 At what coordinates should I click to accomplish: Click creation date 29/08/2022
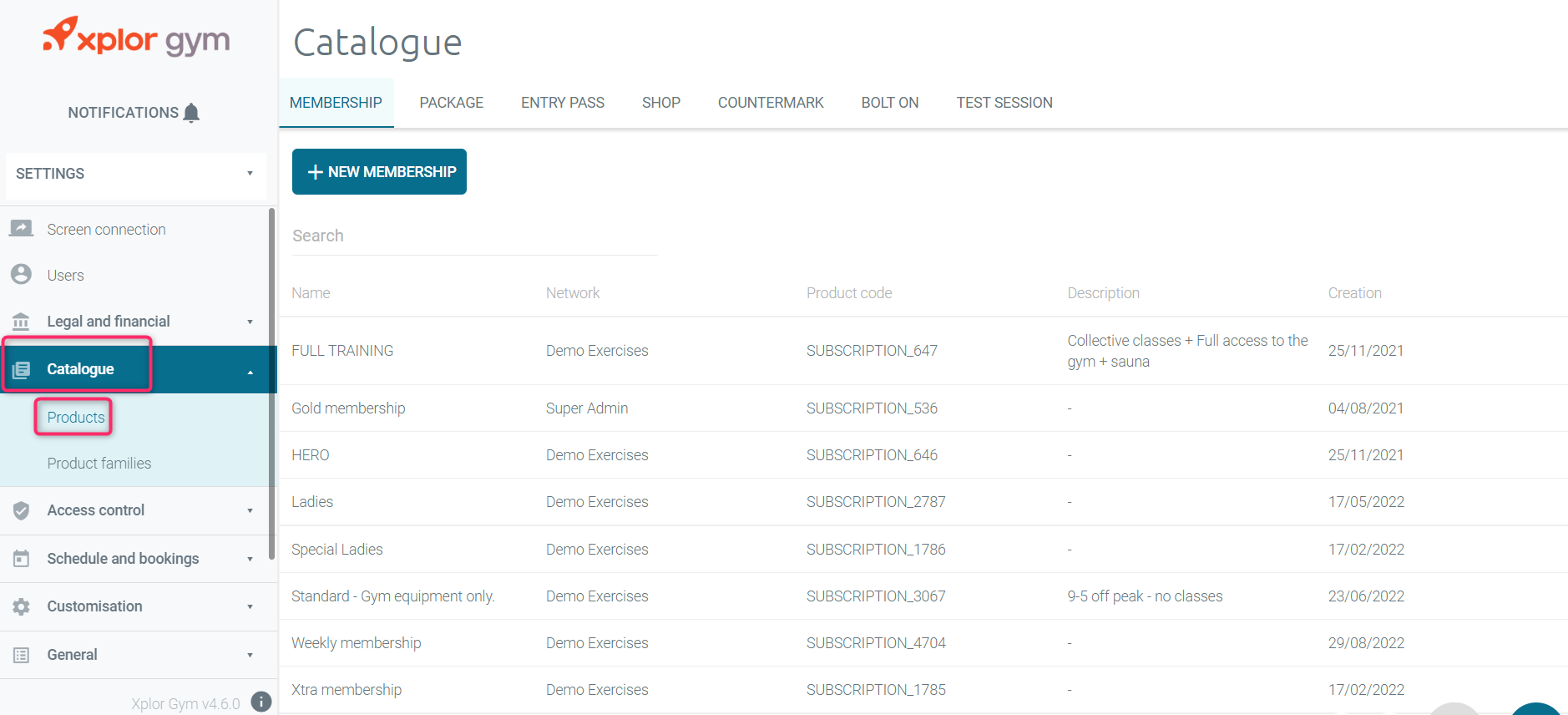pyautogui.click(x=1366, y=643)
